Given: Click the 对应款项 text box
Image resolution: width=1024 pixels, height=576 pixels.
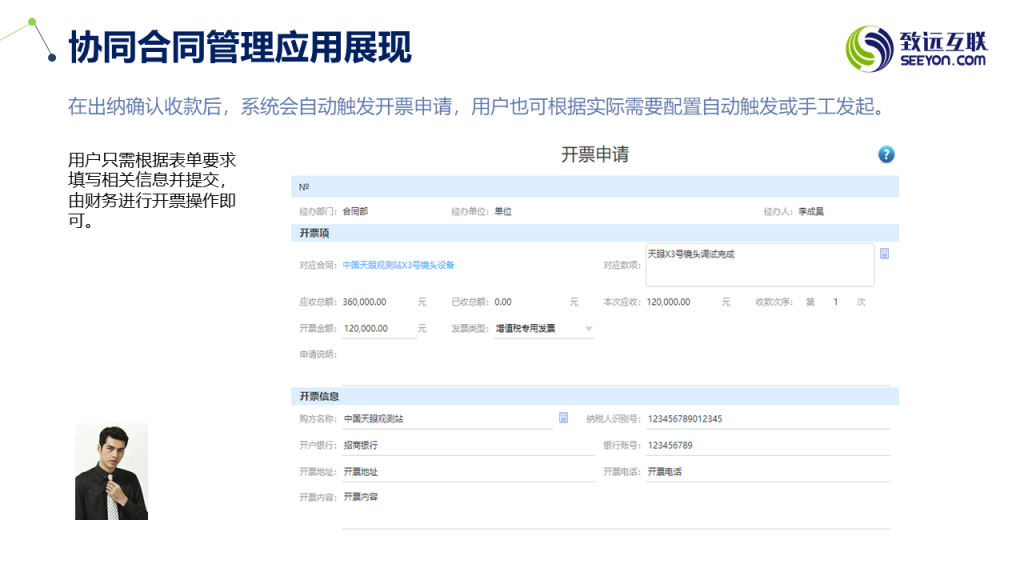Looking at the screenshot, I should point(758,265).
